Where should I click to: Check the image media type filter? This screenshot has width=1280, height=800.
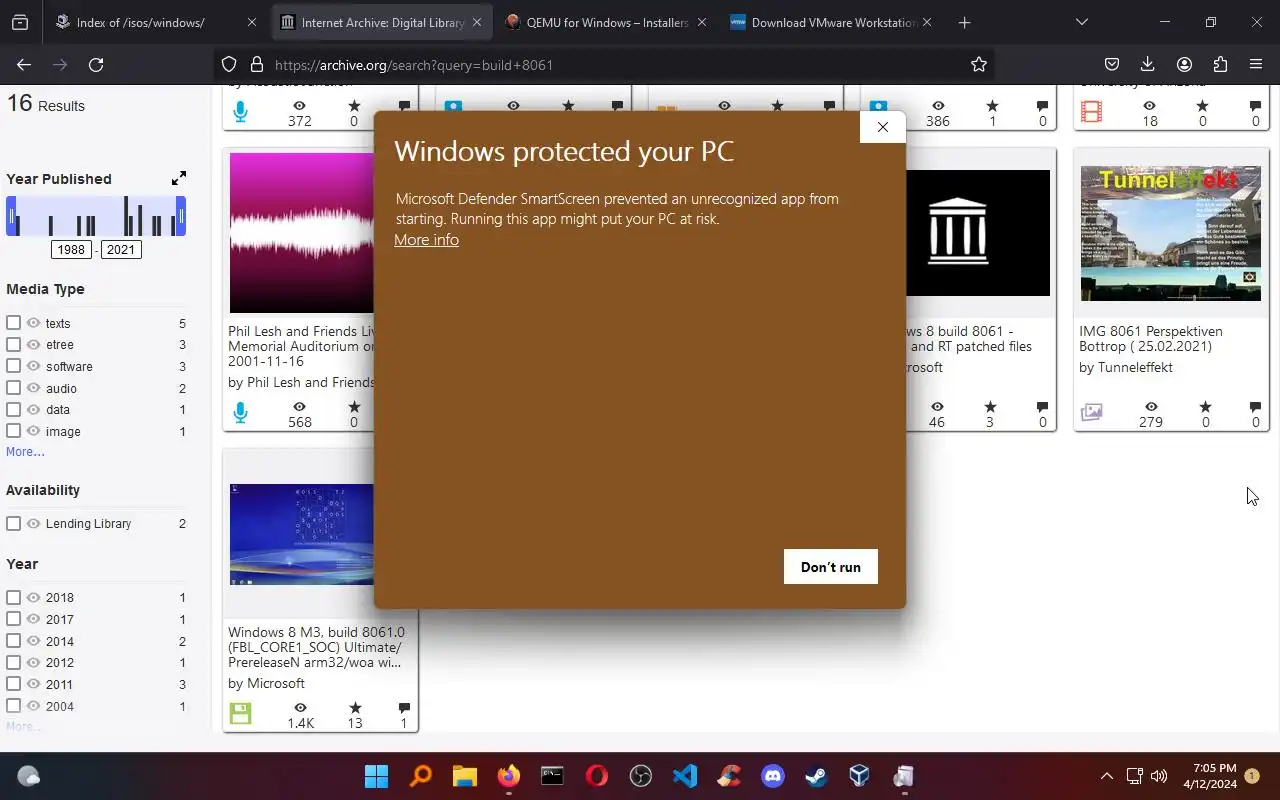(13, 431)
